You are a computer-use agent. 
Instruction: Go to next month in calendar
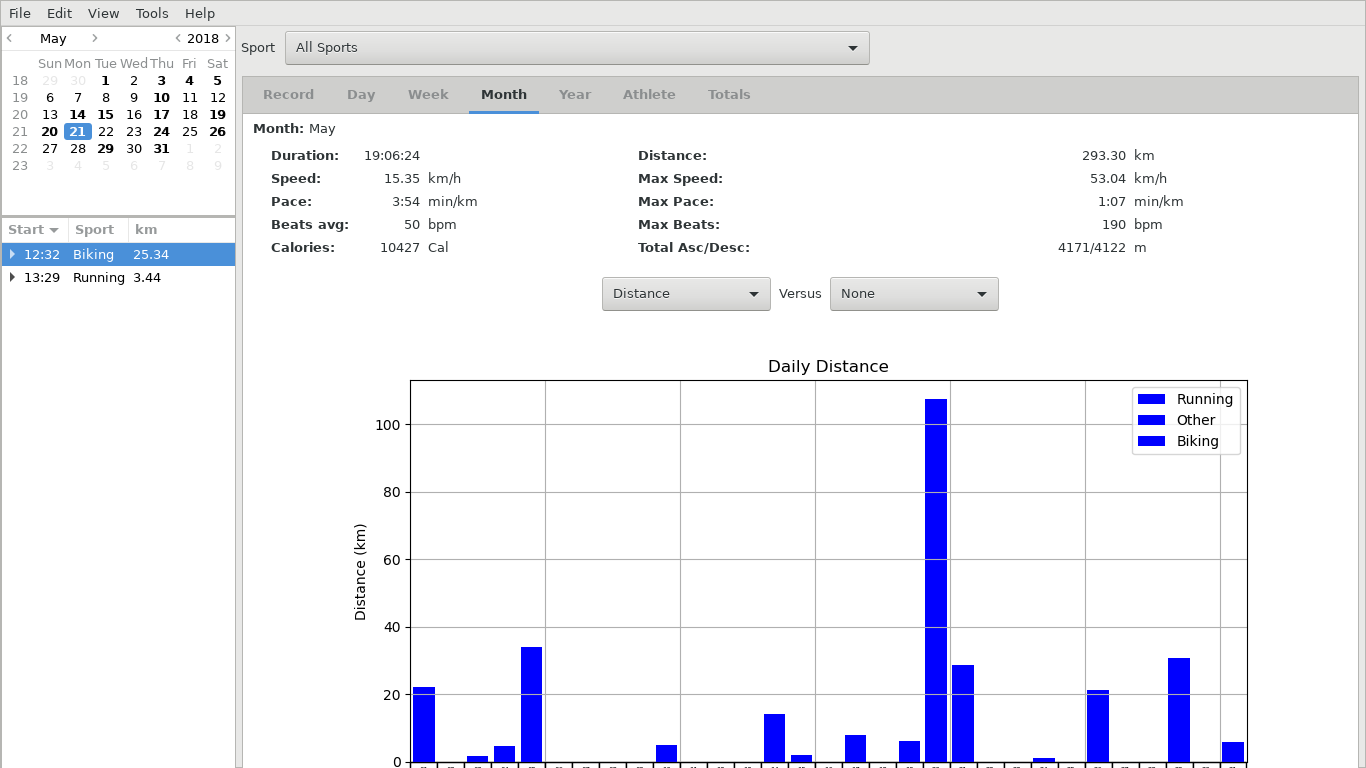95,38
